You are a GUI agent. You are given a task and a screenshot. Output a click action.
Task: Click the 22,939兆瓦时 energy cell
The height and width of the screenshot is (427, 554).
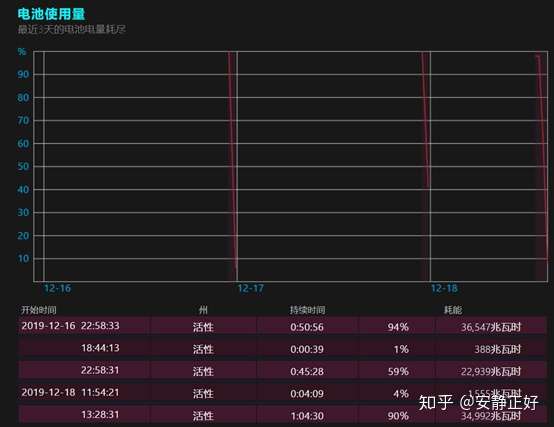coord(491,372)
